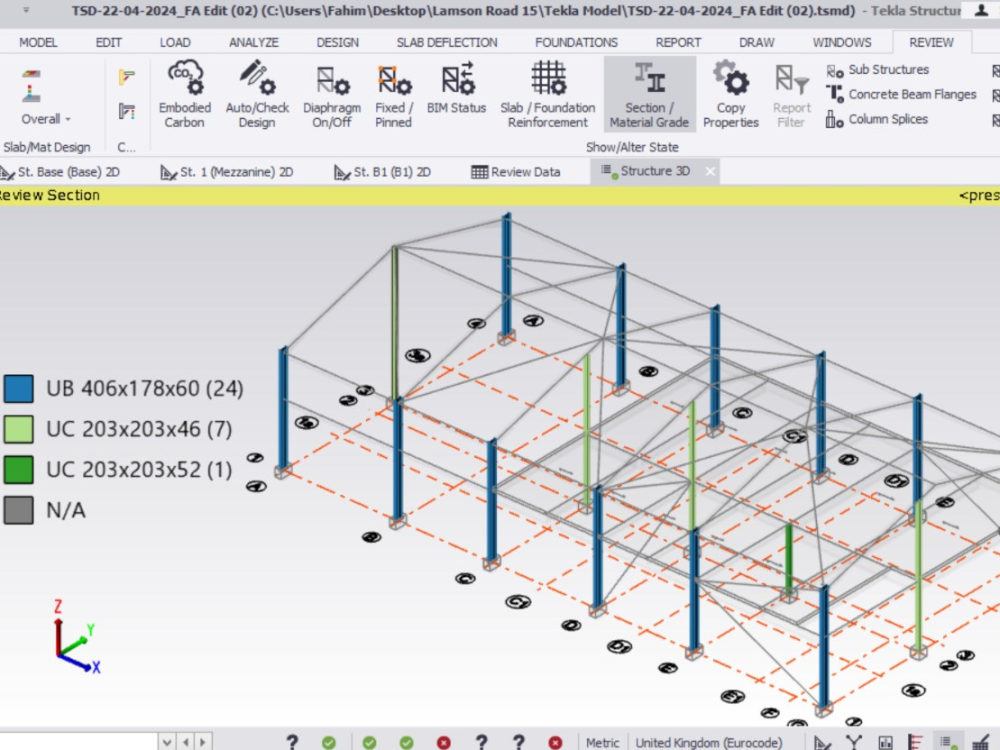Open the LOAD ribbon tab
Image resolution: width=1000 pixels, height=750 pixels.
pos(175,43)
